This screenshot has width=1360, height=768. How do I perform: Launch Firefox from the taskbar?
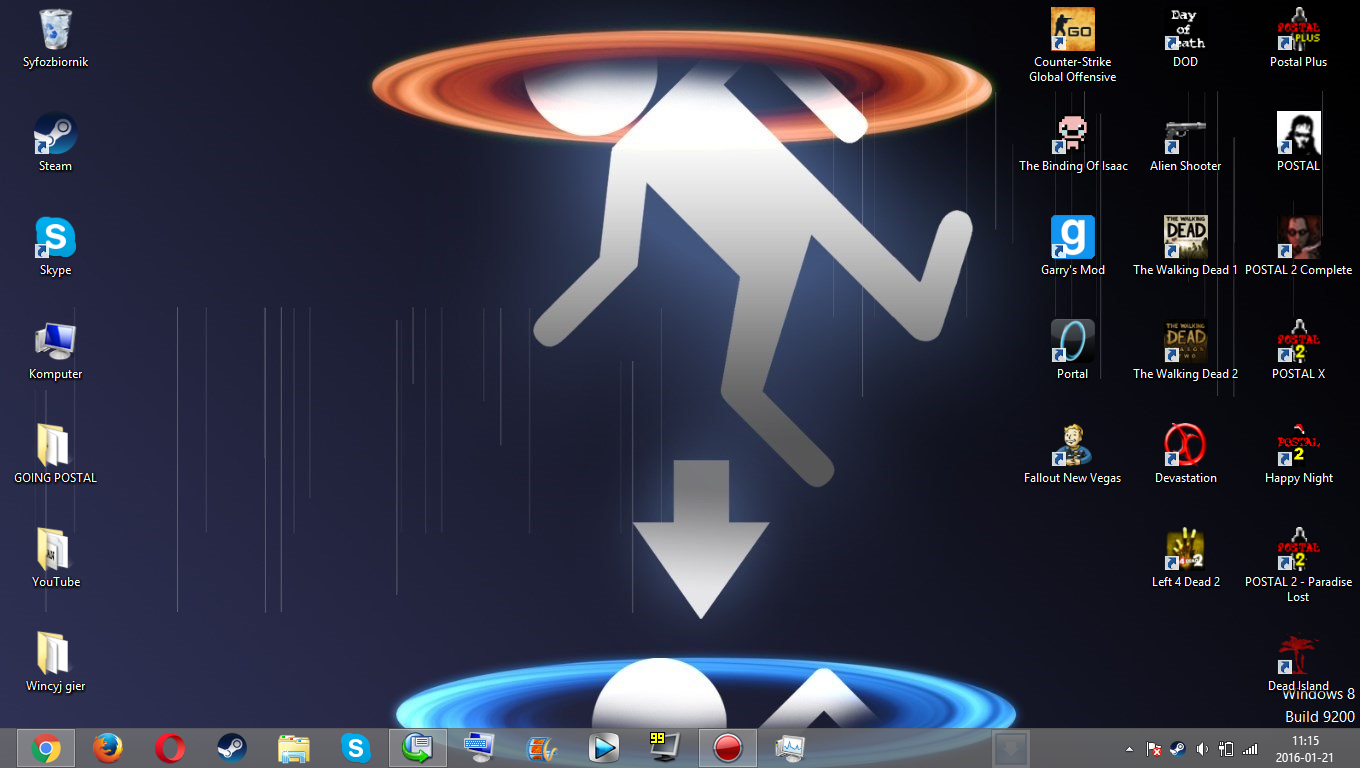(108, 748)
